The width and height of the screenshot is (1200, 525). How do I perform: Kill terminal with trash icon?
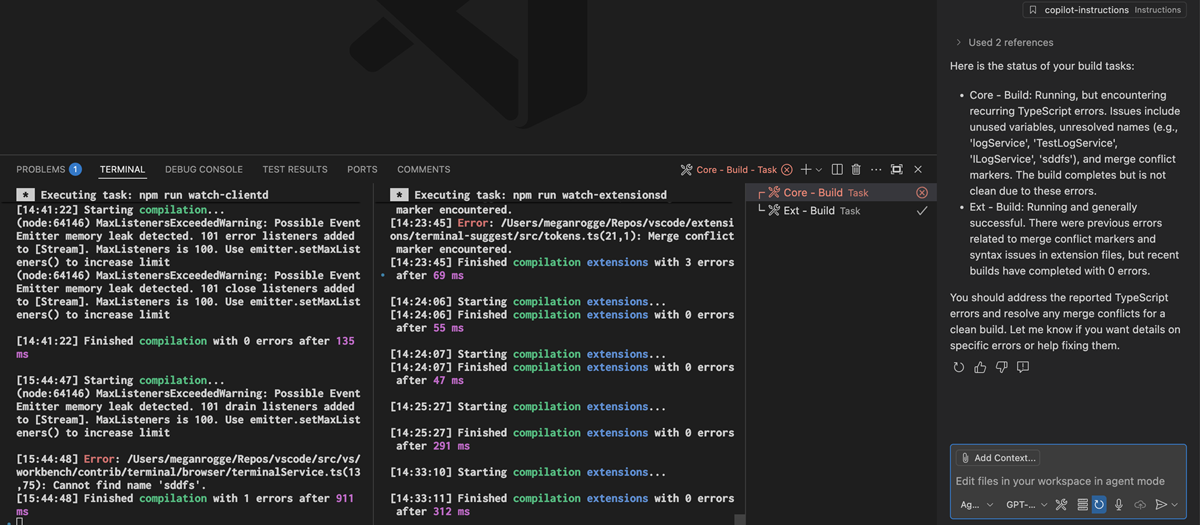856,169
